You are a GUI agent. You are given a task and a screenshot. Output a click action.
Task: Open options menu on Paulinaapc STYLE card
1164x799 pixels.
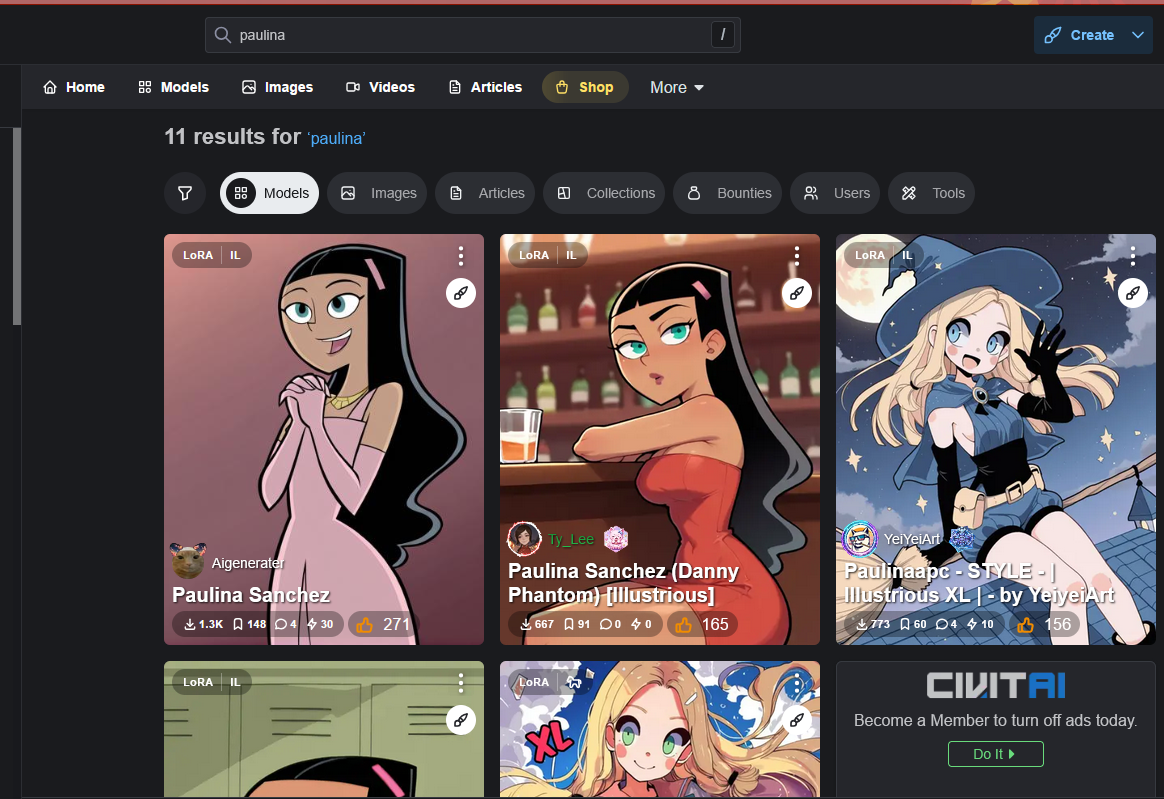pos(1133,256)
